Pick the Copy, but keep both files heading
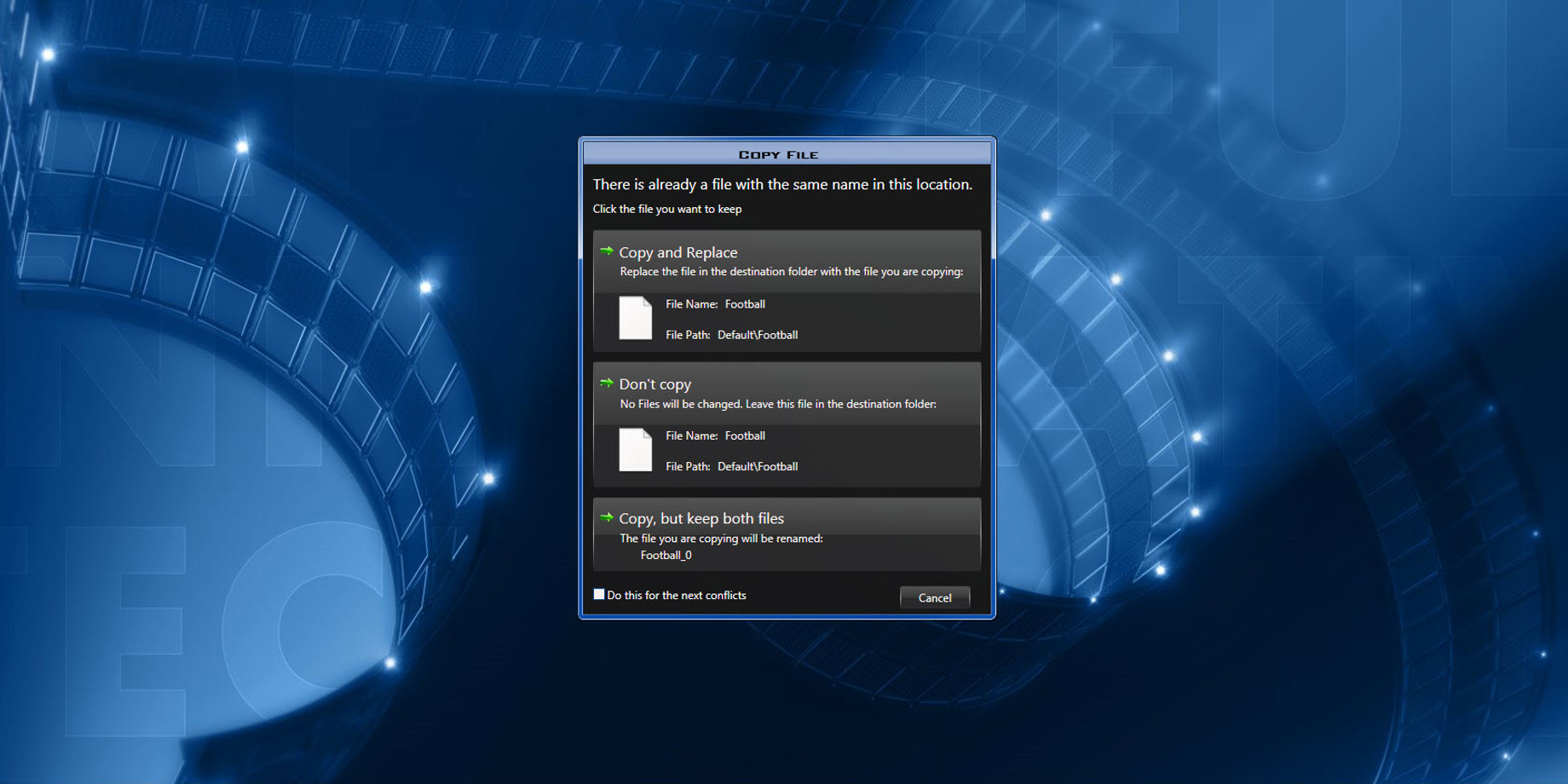Screen dimensions: 1568x784 pos(701,519)
